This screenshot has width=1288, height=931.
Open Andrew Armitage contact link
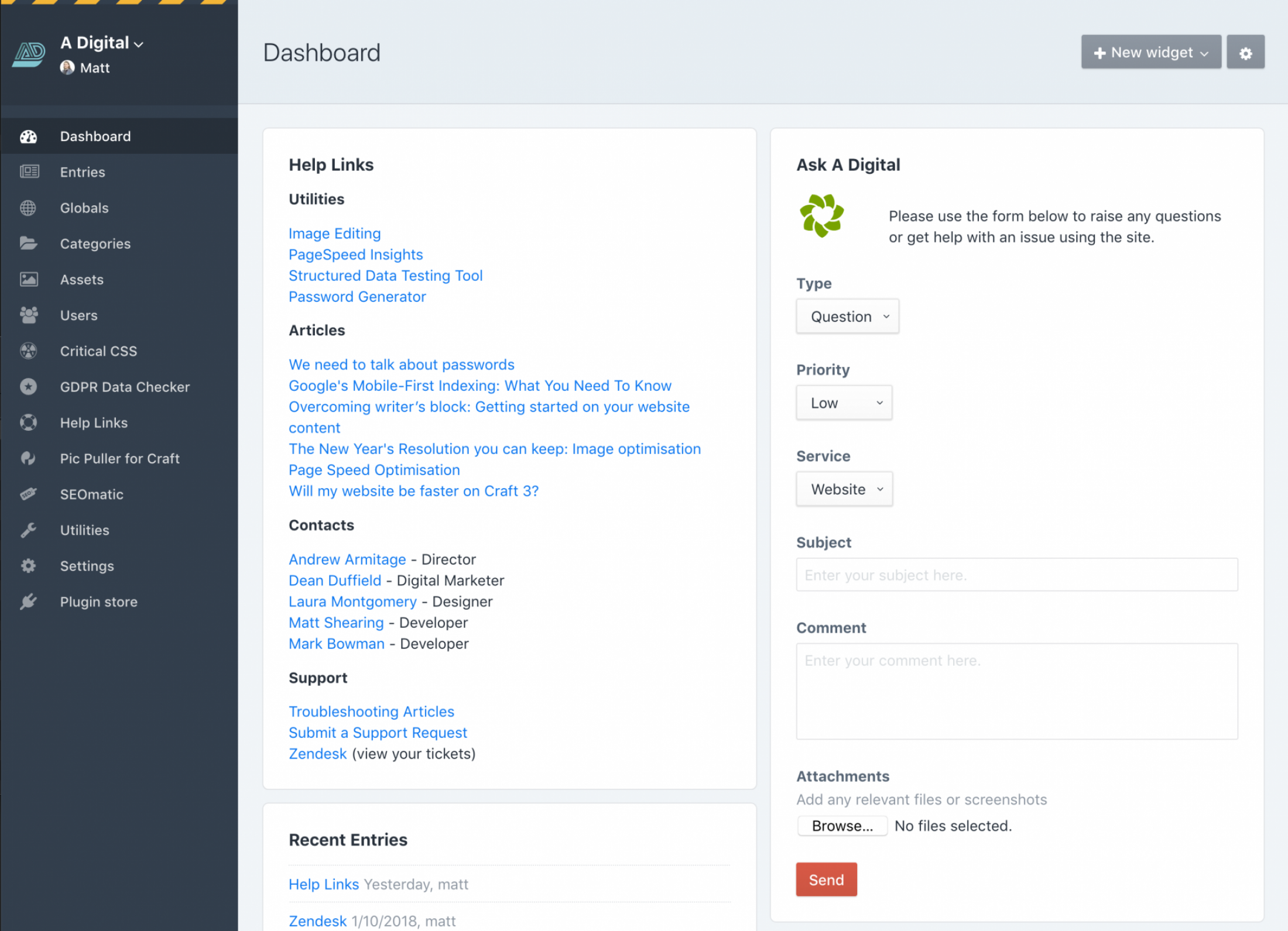click(x=347, y=559)
